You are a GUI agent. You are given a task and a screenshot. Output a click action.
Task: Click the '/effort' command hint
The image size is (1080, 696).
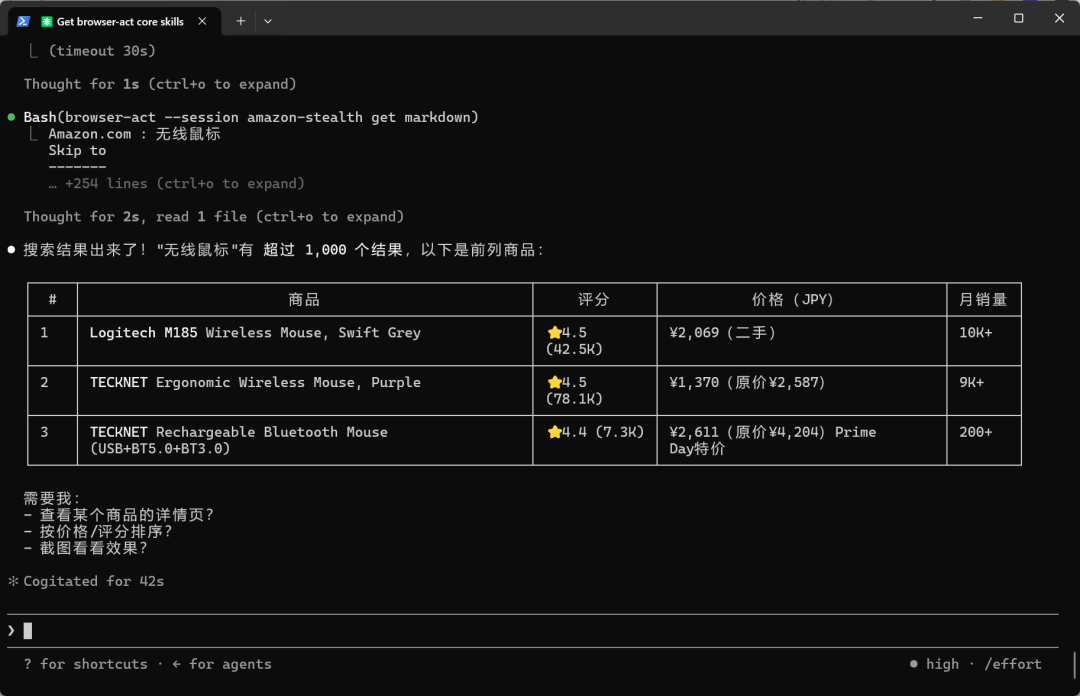[x=1012, y=664]
